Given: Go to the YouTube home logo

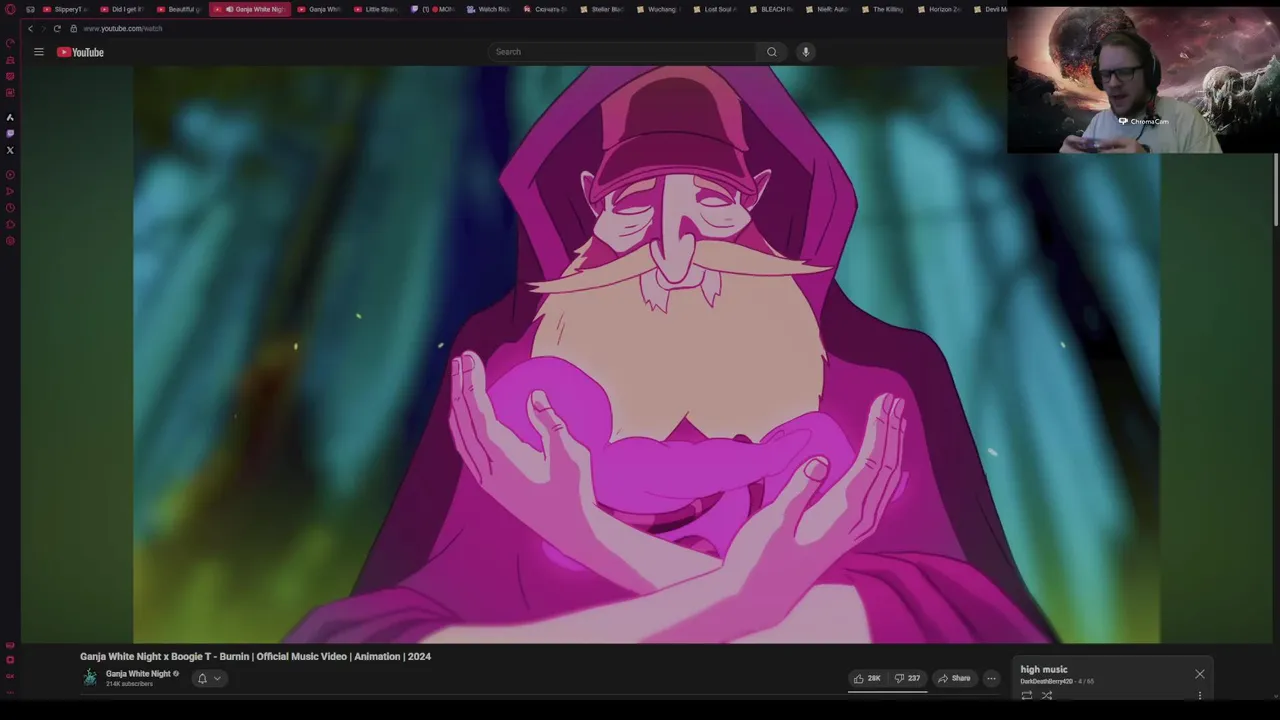Looking at the screenshot, I should point(80,52).
